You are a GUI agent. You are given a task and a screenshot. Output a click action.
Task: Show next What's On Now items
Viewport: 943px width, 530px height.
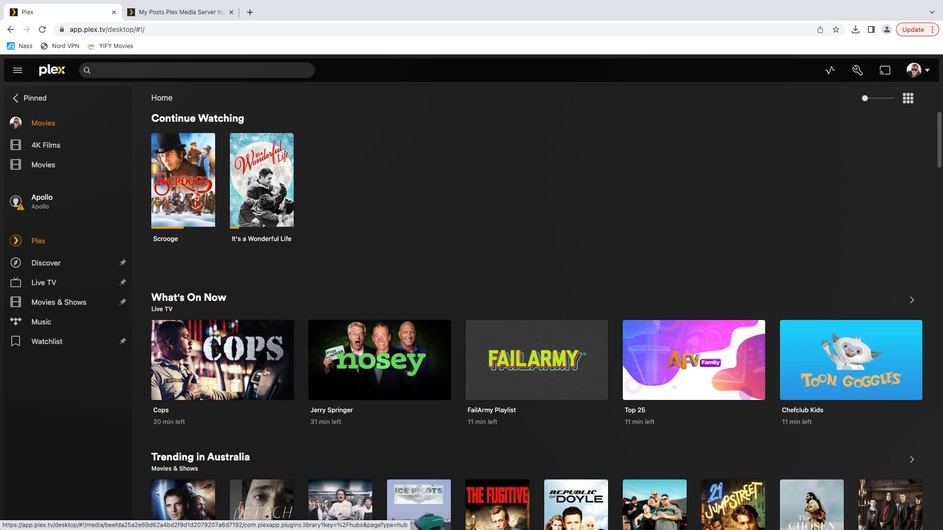(912, 300)
